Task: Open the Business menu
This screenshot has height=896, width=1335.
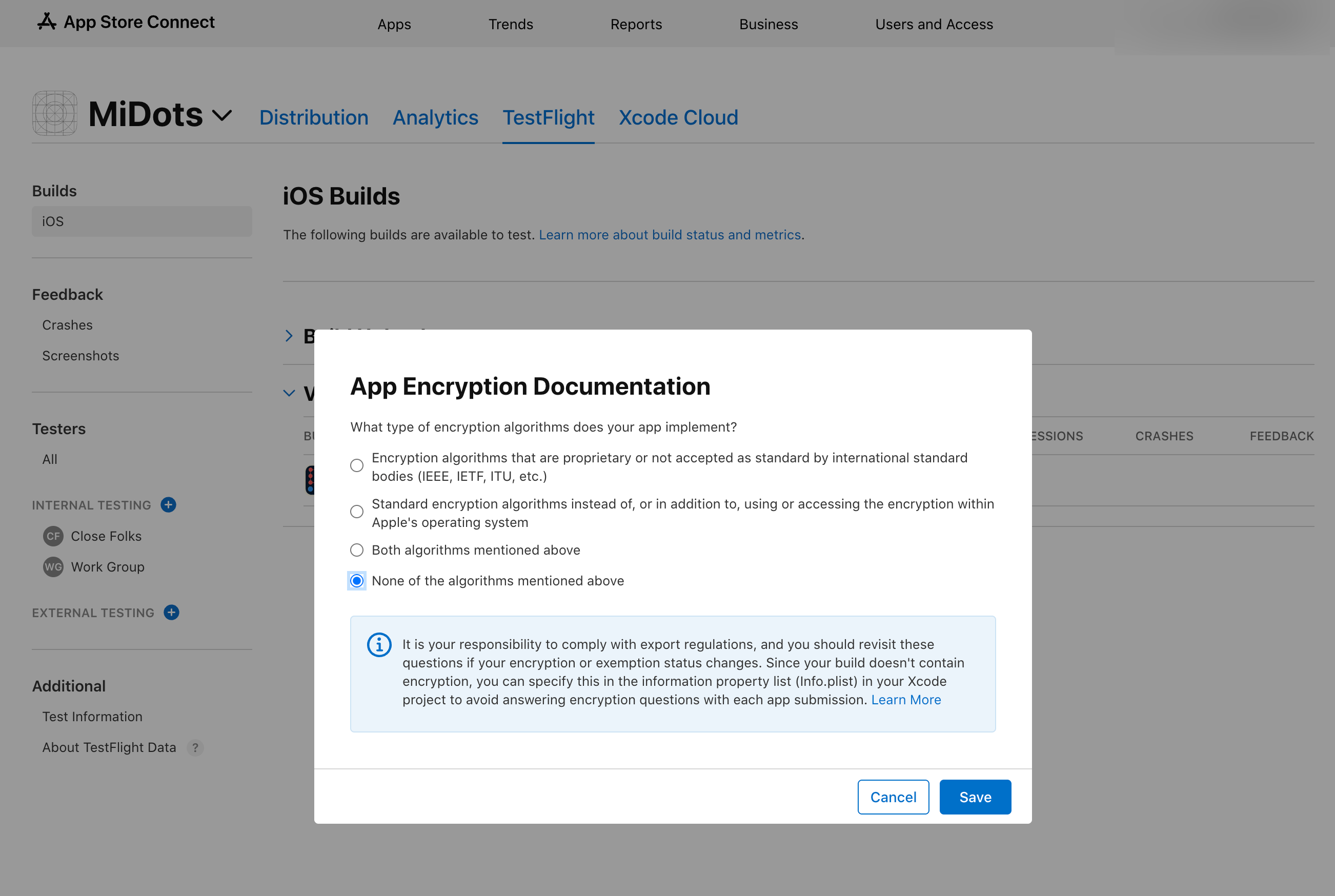Action: point(768,24)
